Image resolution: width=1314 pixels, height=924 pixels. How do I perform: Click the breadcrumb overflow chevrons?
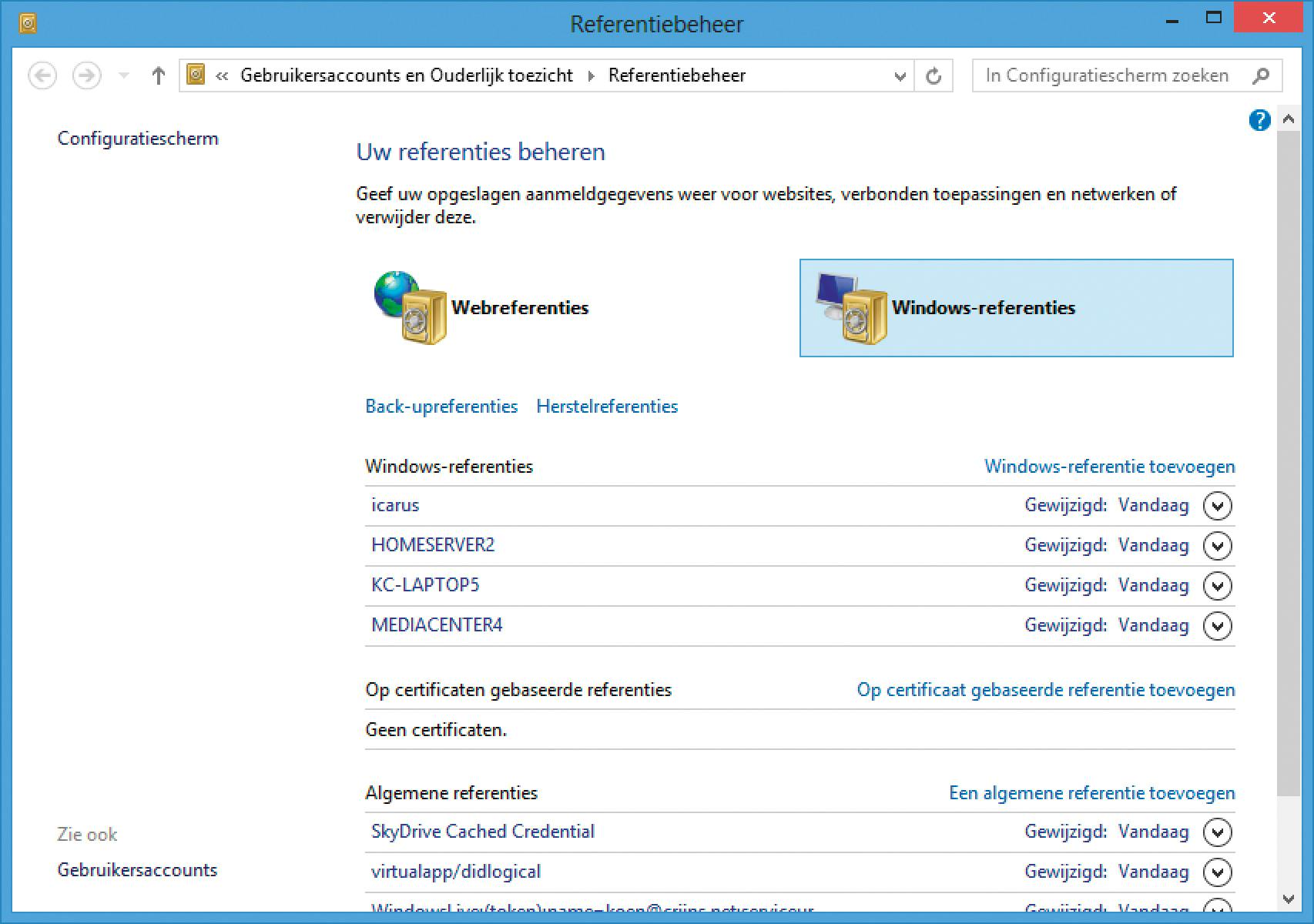click(222, 75)
